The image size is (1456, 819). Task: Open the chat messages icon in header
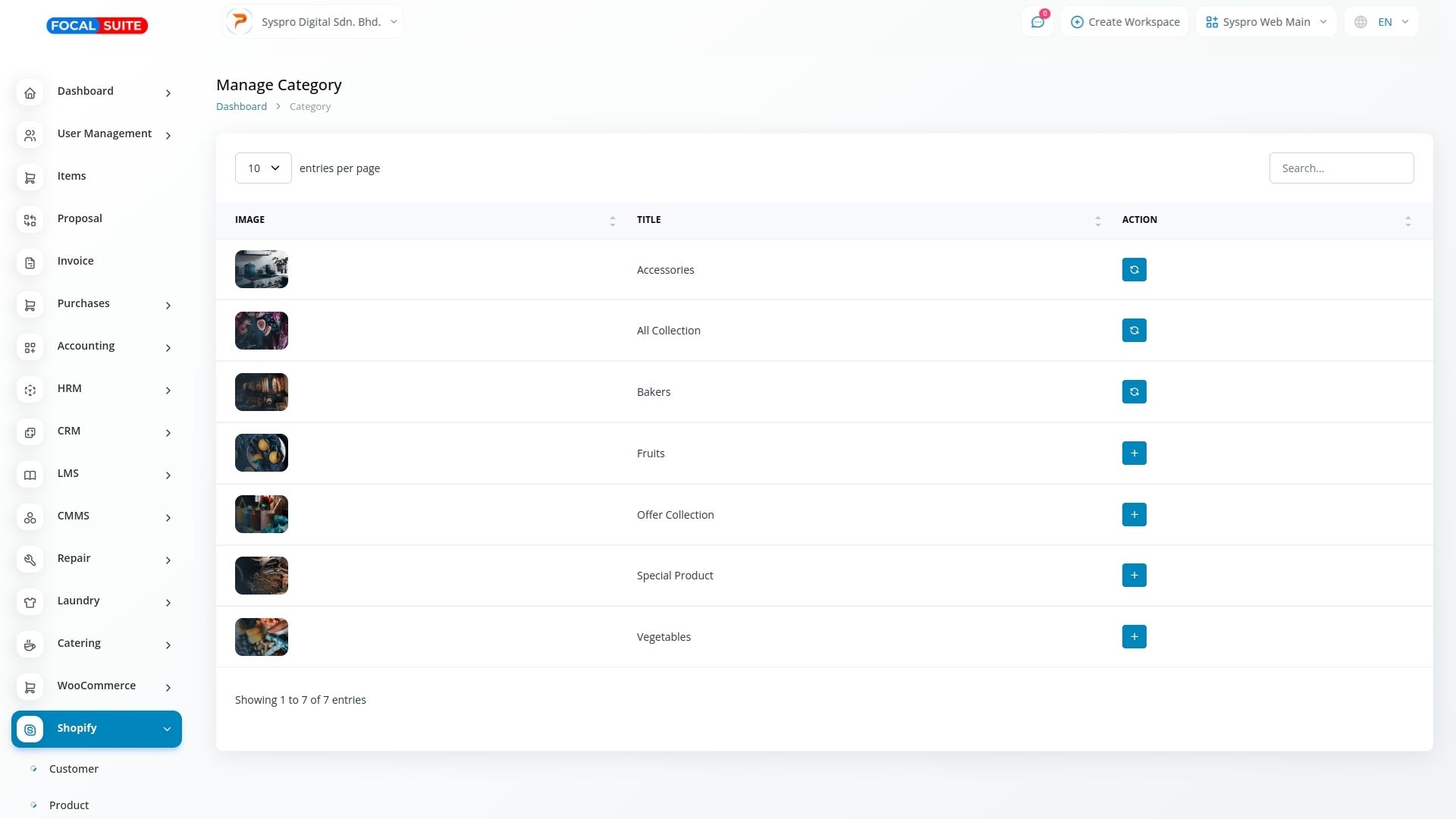click(1037, 22)
